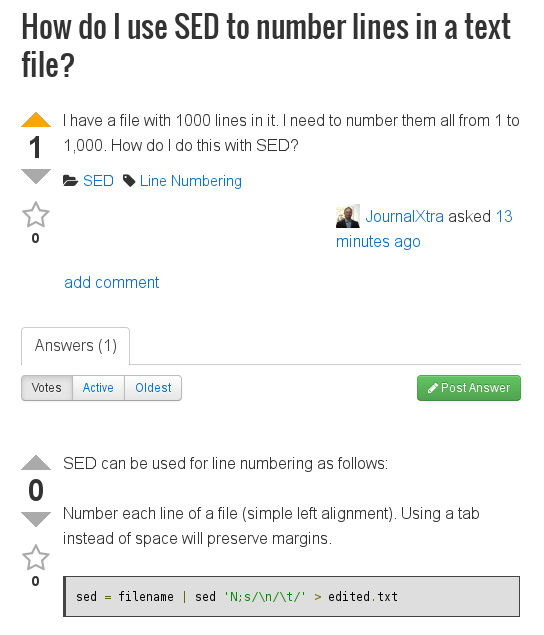View JournalXtra user avatar

click(348, 216)
